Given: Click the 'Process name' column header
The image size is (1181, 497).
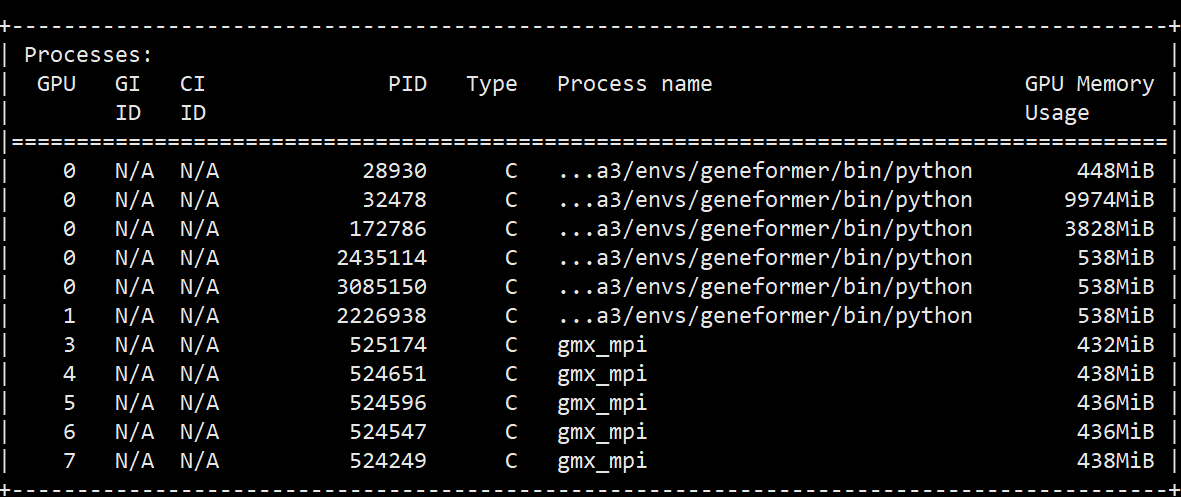Looking at the screenshot, I should coord(634,84).
